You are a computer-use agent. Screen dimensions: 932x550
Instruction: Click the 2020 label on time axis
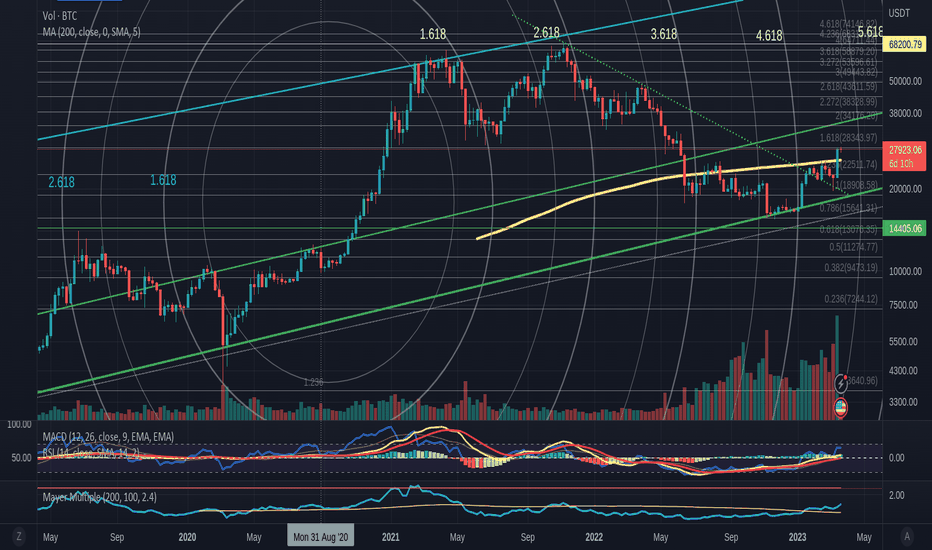[187, 537]
